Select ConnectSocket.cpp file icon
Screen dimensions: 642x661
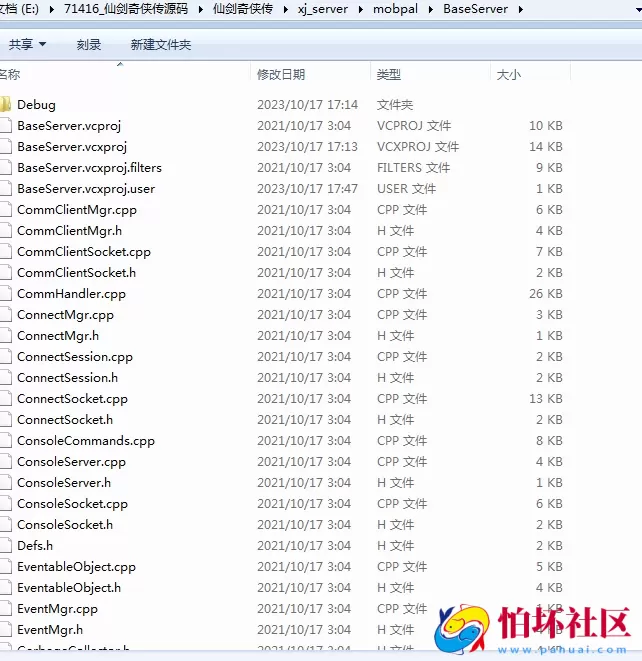click(x=5, y=399)
